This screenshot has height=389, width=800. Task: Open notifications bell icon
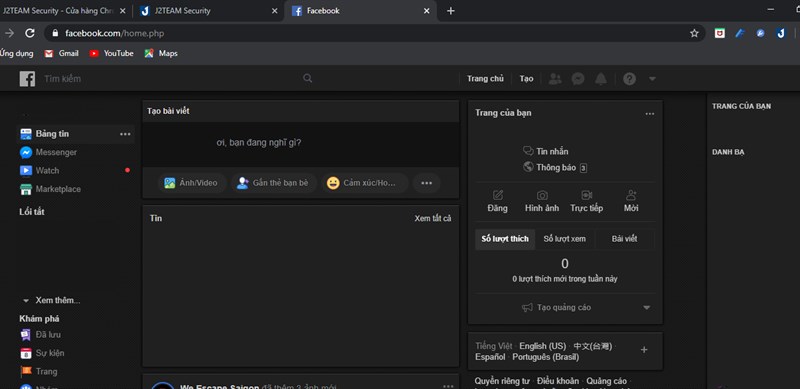coord(601,79)
